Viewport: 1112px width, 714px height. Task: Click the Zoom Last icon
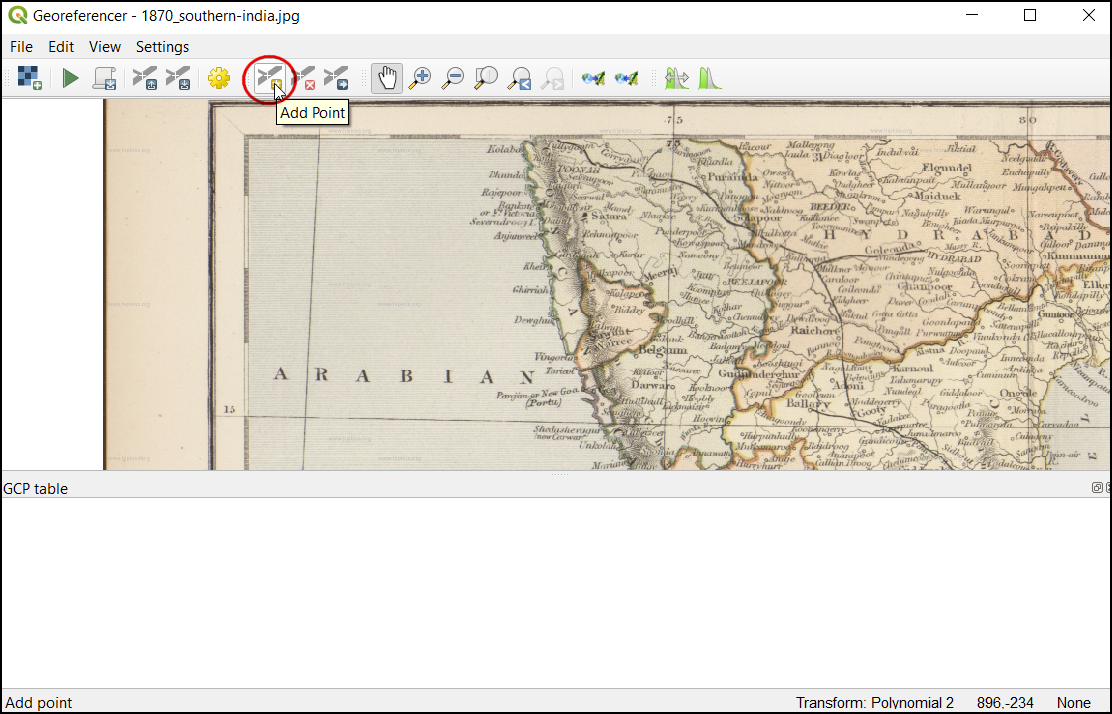[x=519, y=78]
